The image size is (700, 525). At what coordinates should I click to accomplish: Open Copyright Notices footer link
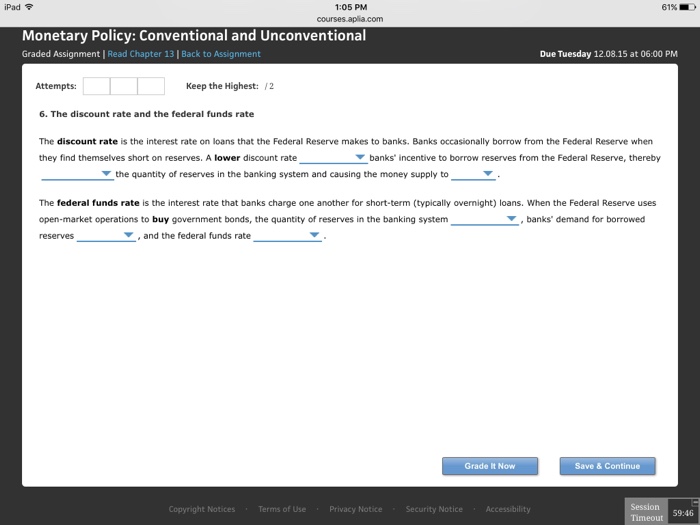(202, 509)
